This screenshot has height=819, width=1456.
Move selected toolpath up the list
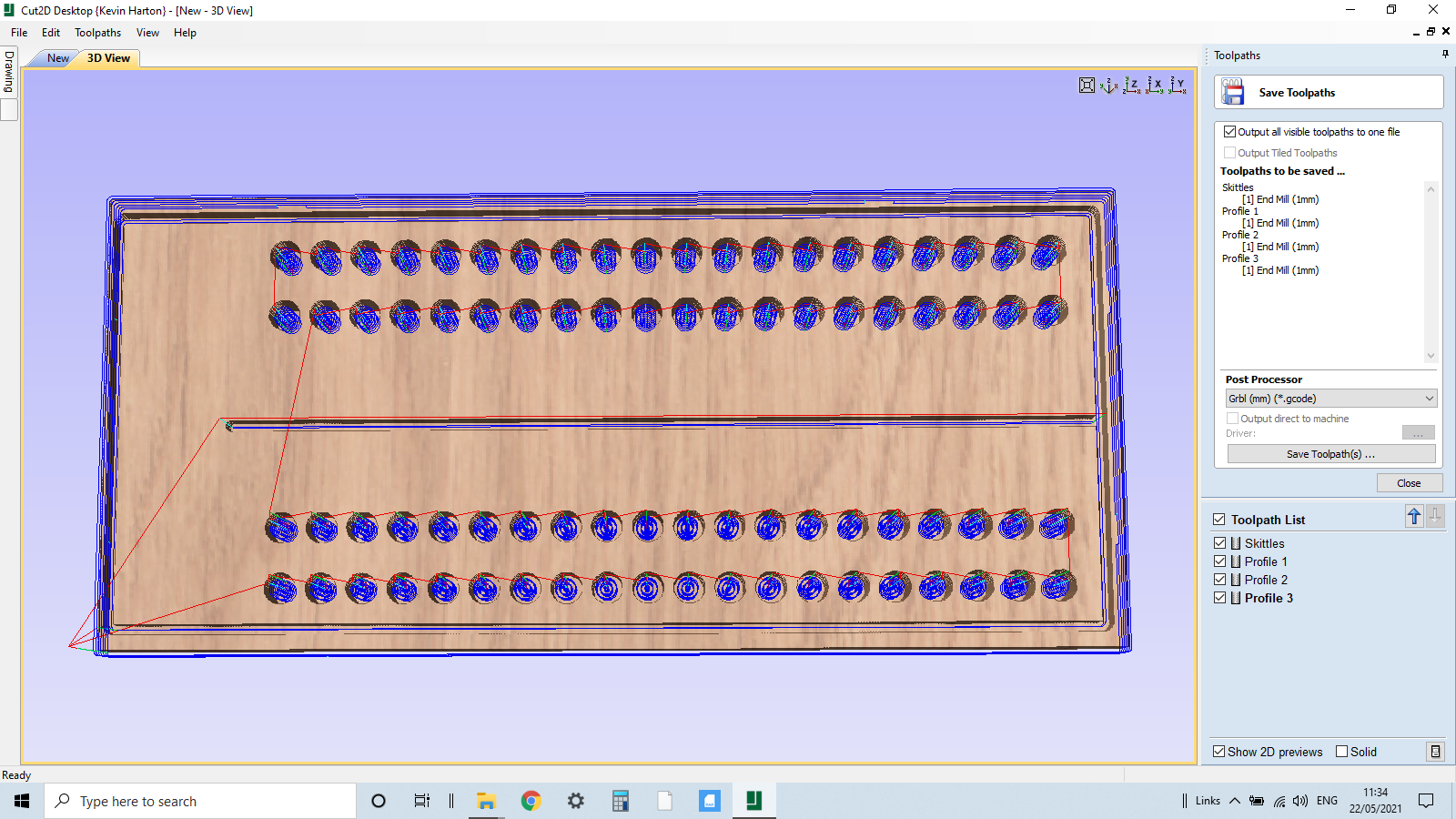[1413, 516]
